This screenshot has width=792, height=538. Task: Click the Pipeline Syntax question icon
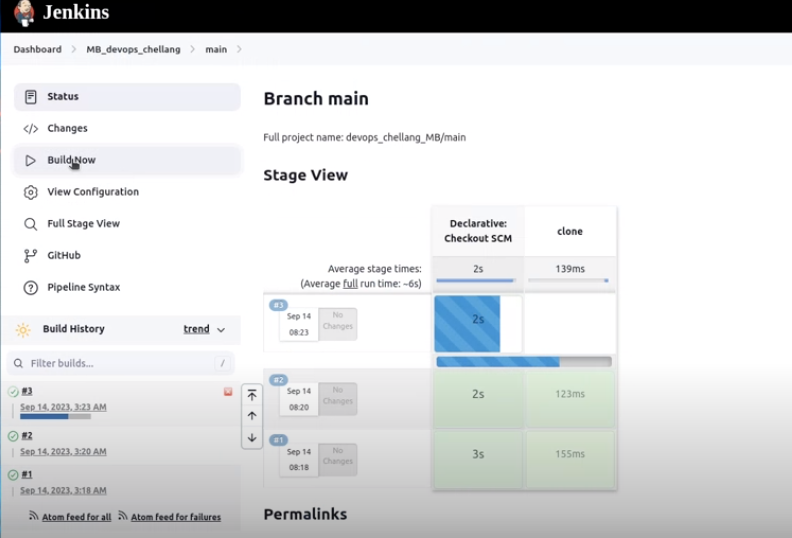(x=31, y=288)
